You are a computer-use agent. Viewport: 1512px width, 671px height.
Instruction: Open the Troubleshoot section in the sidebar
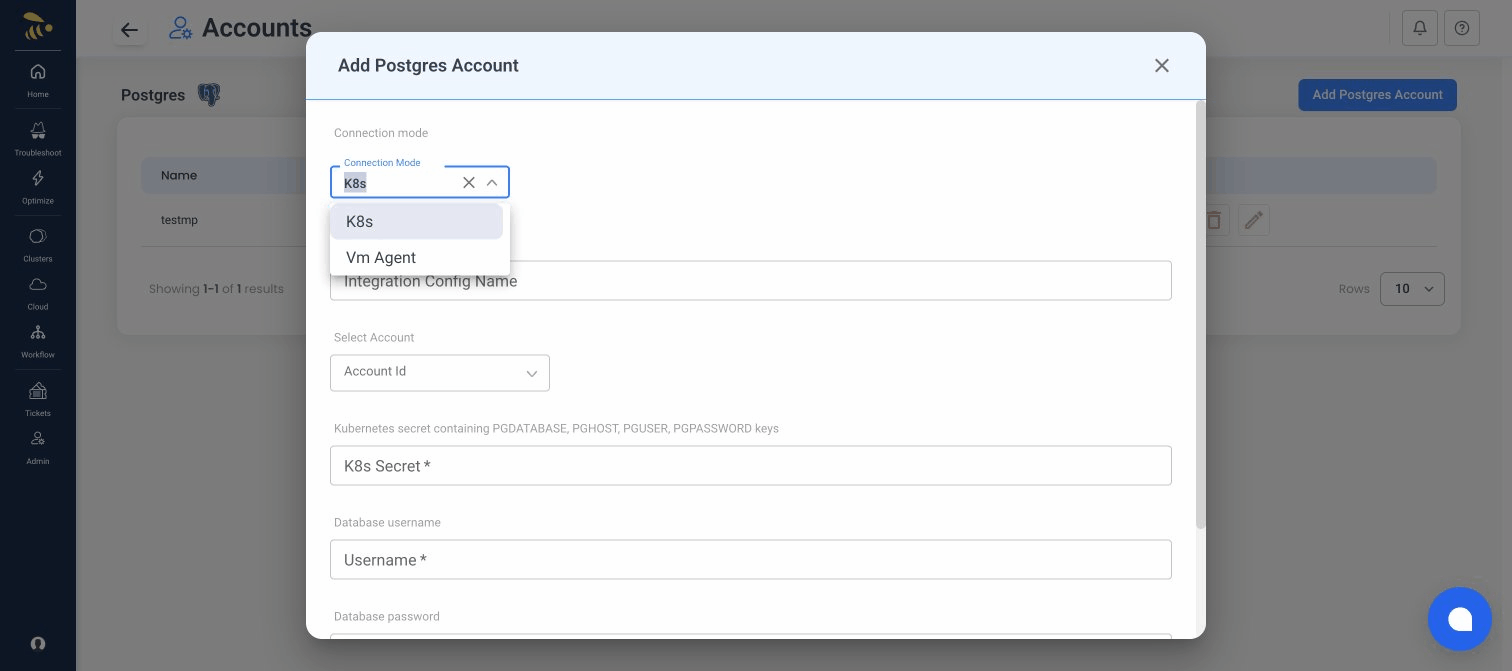click(x=37, y=138)
